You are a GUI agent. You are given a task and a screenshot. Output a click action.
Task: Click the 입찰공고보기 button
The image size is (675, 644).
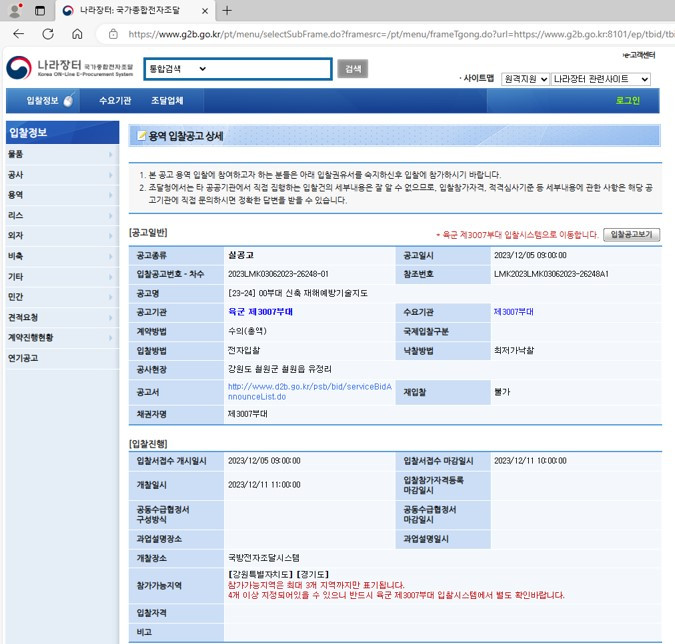coord(632,235)
